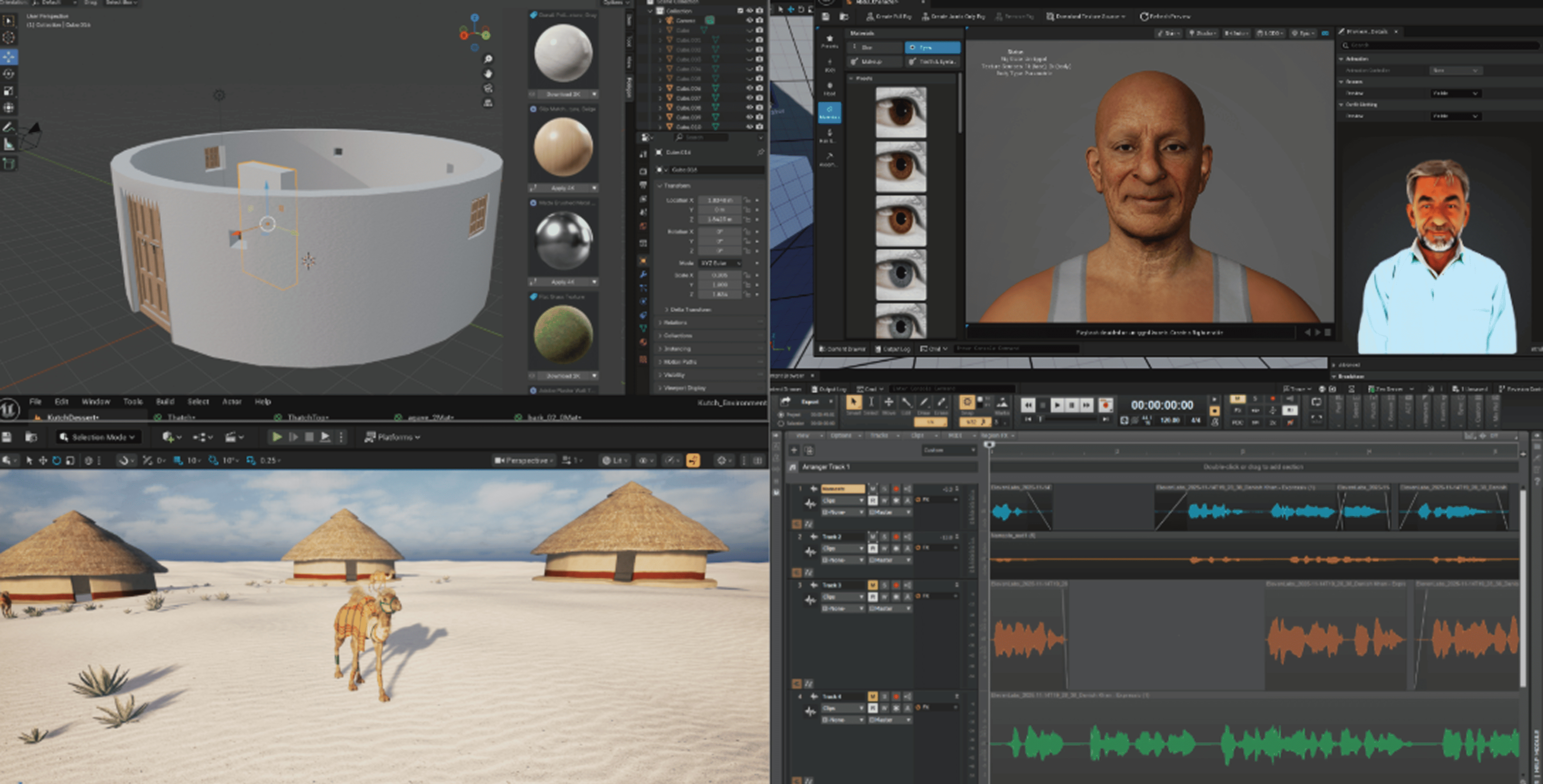Select the first brown eye preset thumbnail
Screen dimensions: 1543x784
coord(900,112)
